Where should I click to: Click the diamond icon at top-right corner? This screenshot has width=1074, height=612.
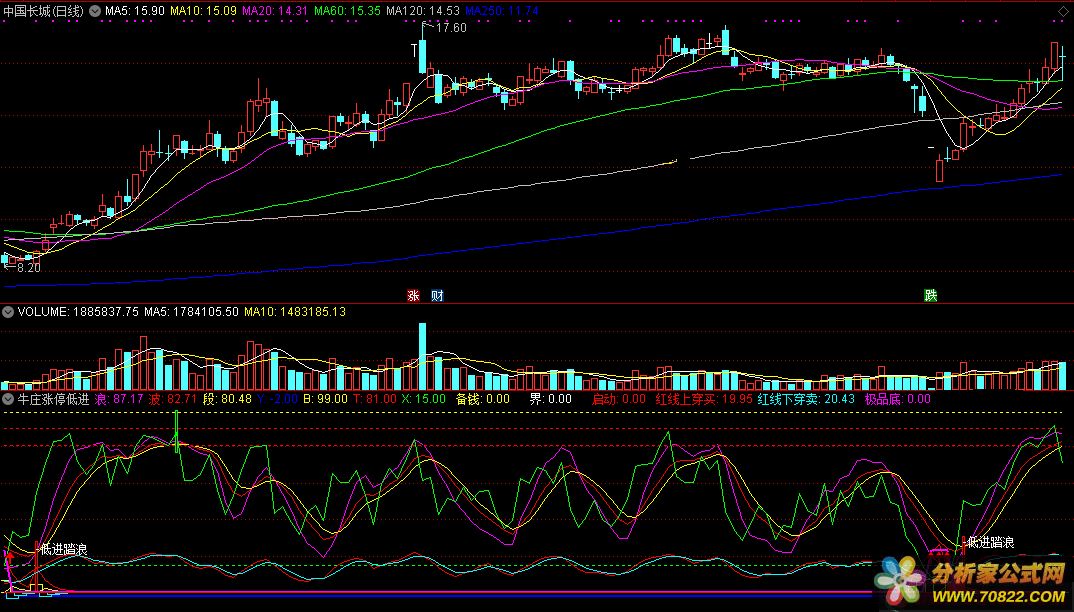[x=1063, y=10]
